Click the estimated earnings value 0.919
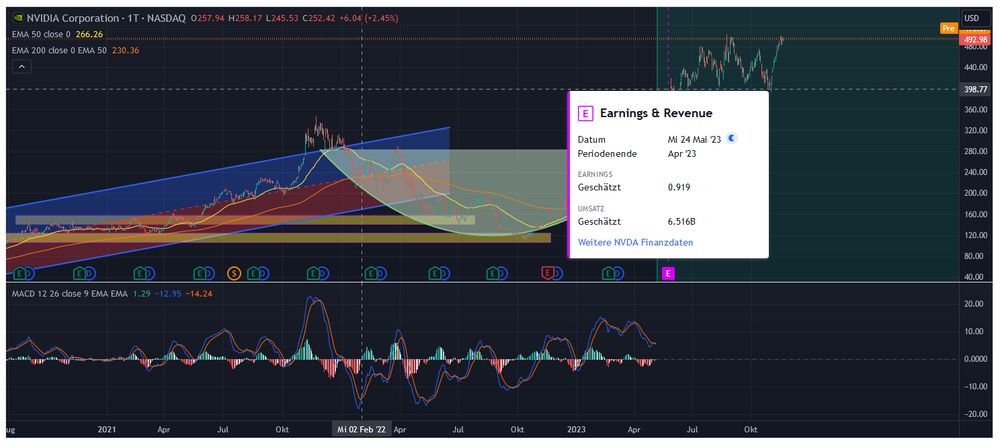This screenshot has height=442, width=1000. pos(679,187)
